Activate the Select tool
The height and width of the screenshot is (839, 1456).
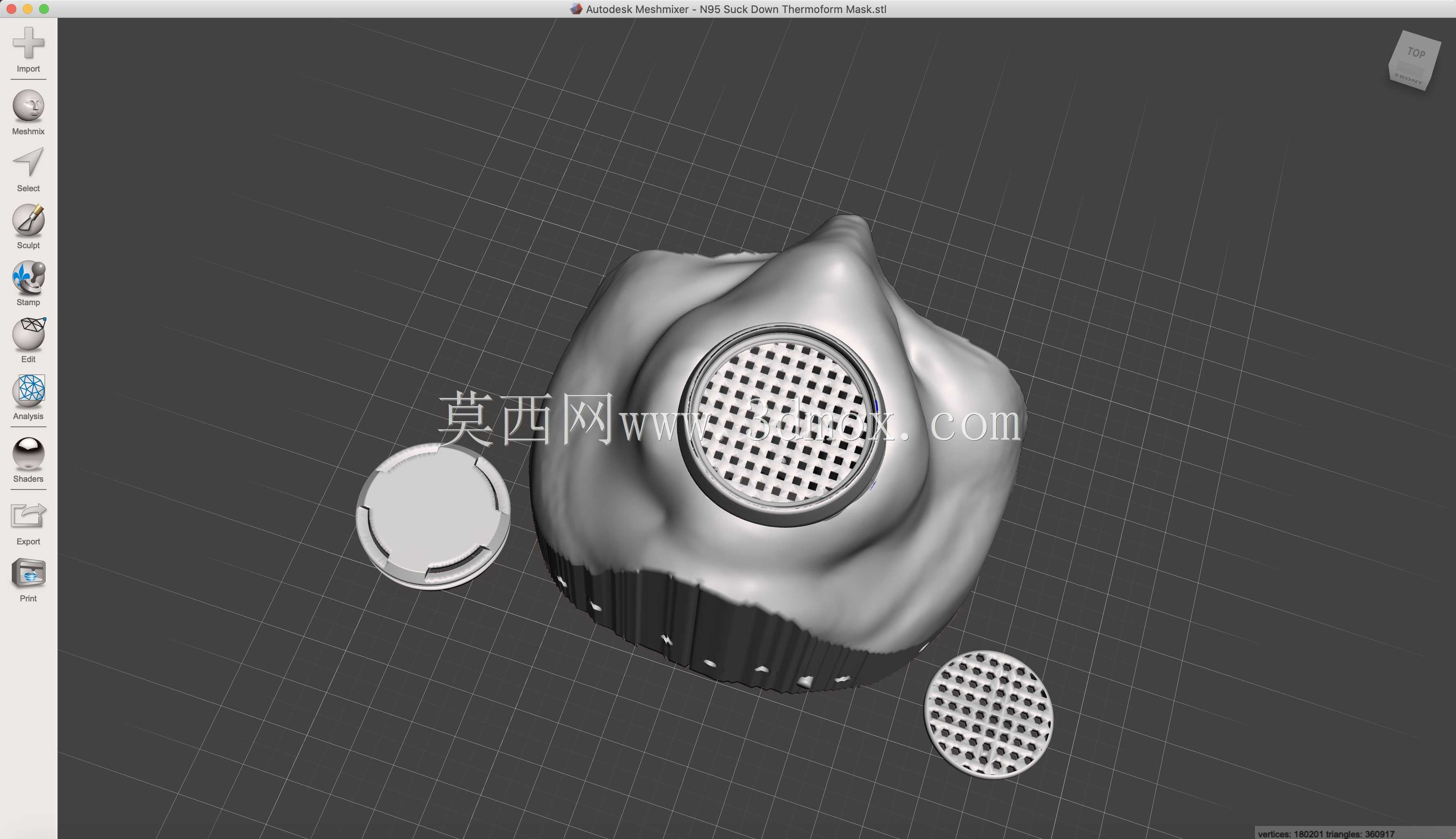[28, 169]
